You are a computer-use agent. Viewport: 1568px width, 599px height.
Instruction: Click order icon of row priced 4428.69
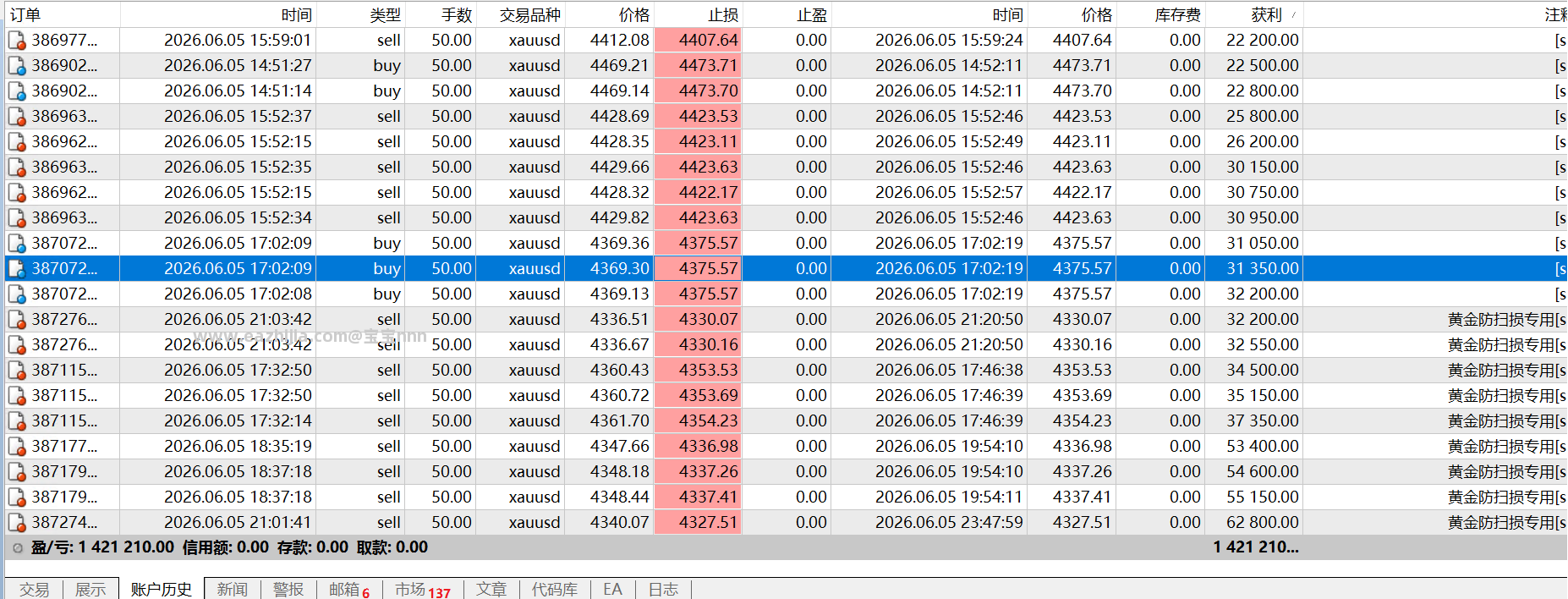[x=17, y=117]
